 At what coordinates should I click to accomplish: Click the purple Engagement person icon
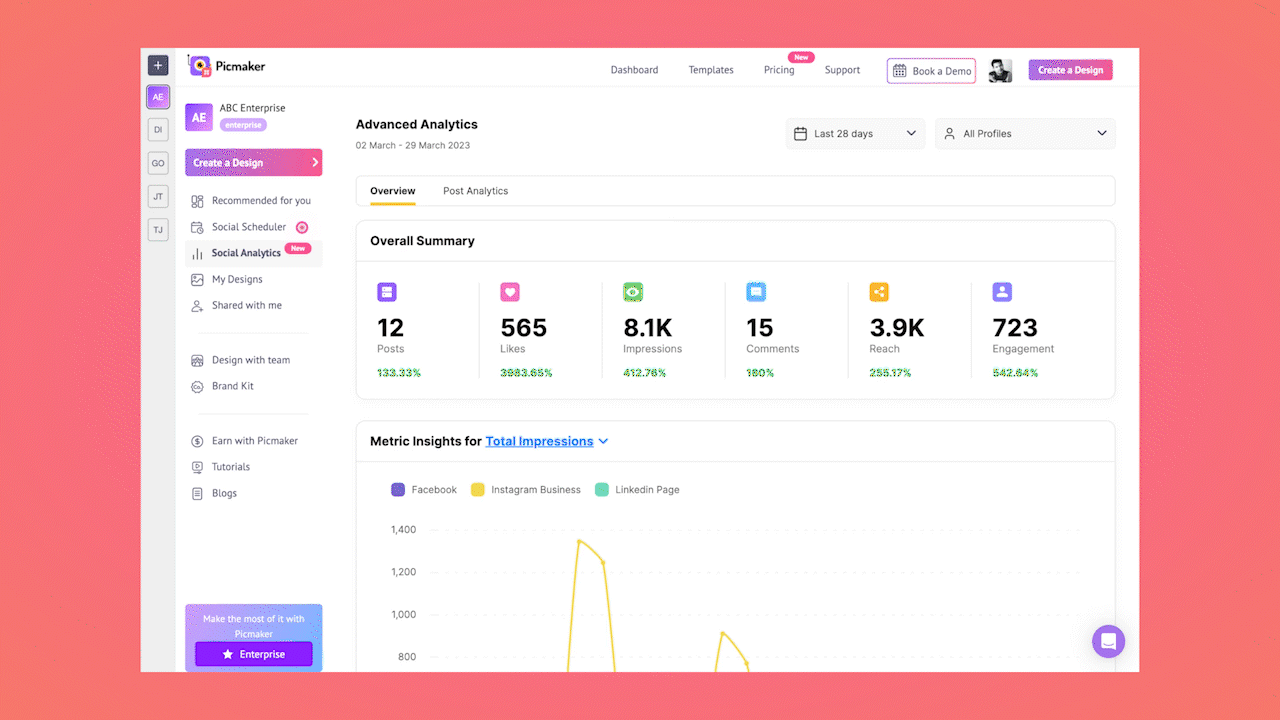point(1002,292)
